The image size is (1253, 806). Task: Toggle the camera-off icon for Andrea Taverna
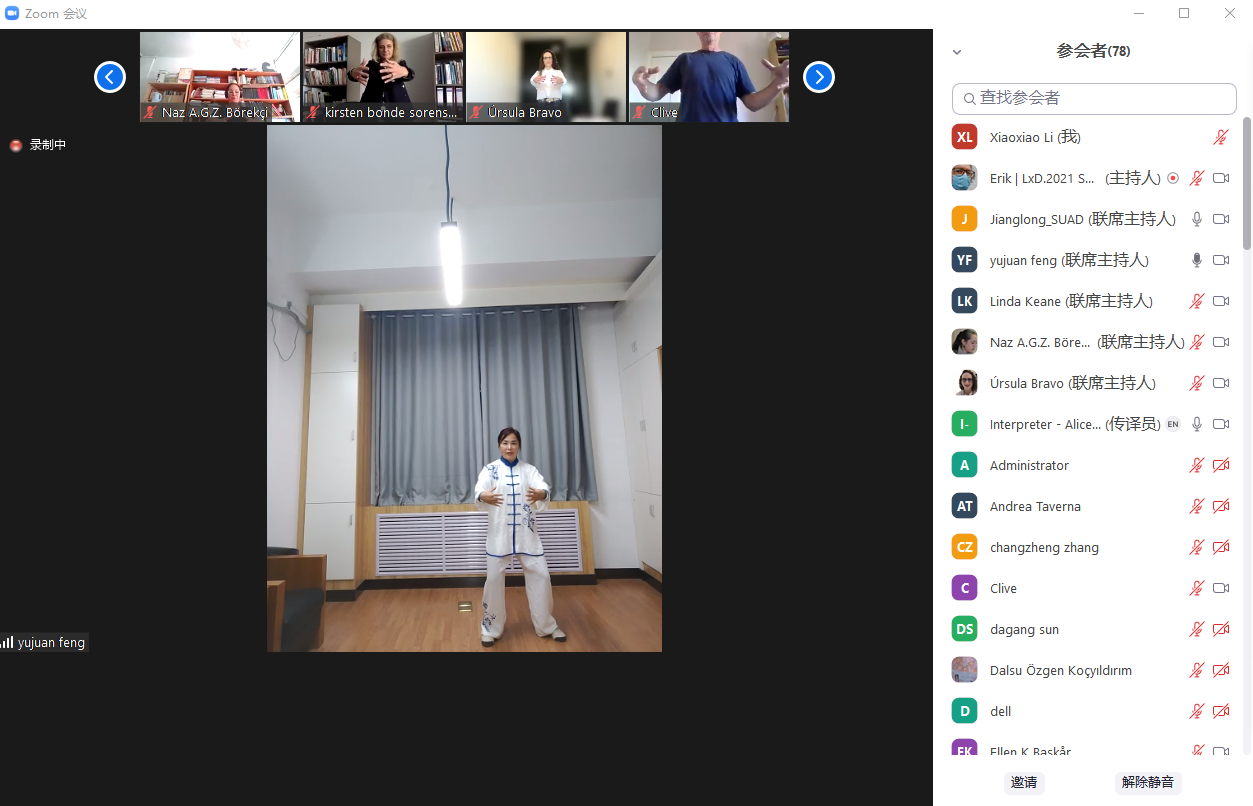click(x=1221, y=506)
